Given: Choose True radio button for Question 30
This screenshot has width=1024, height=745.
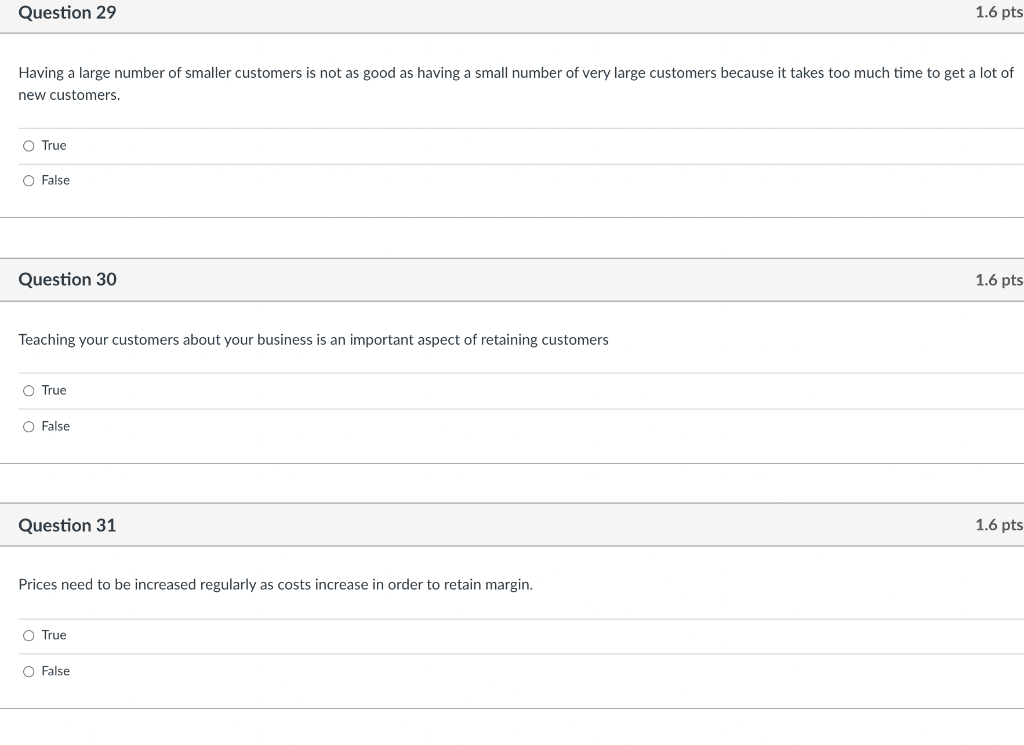Looking at the screenshot, I should (x=29, y=391).
